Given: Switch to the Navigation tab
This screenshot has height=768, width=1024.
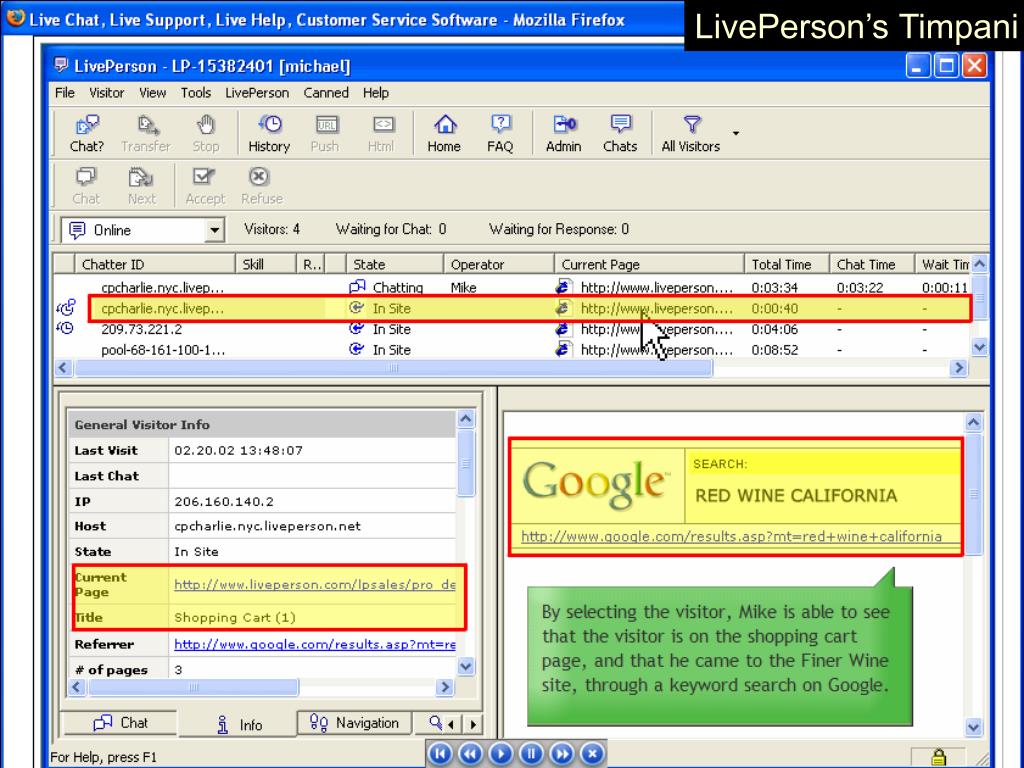Looking at the screenshot, I should pos(355,723).
